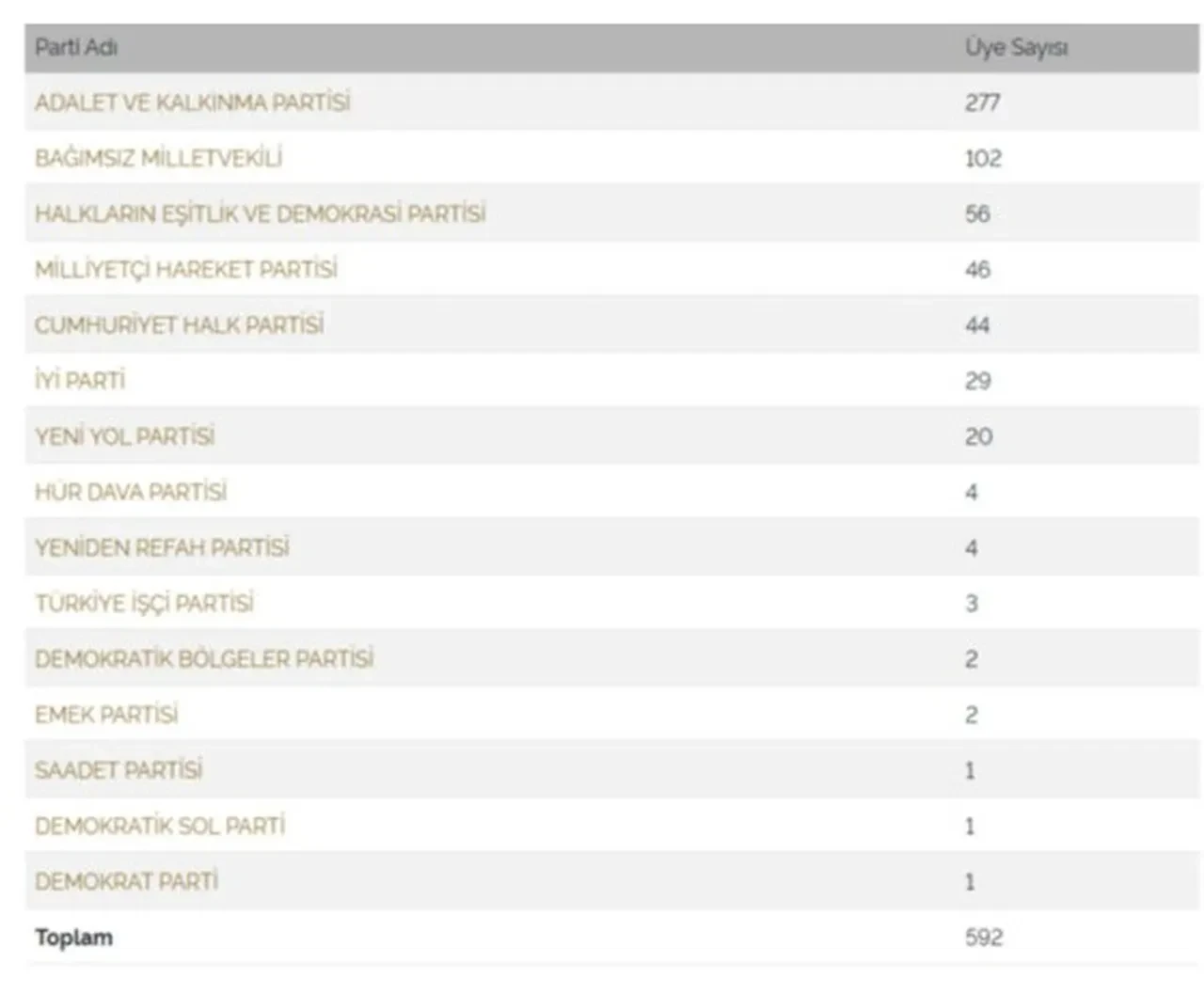
Task: Open ADALET VE KALKINMA PARTİSİ link
Action: [193, 102]
